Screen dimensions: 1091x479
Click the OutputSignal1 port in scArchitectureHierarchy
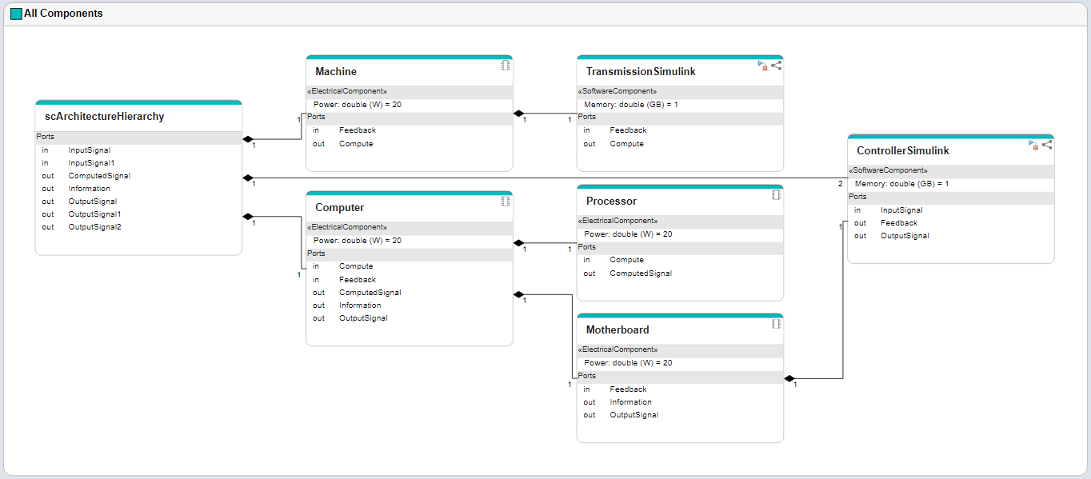pyautogui.click(x=95, y=214)
